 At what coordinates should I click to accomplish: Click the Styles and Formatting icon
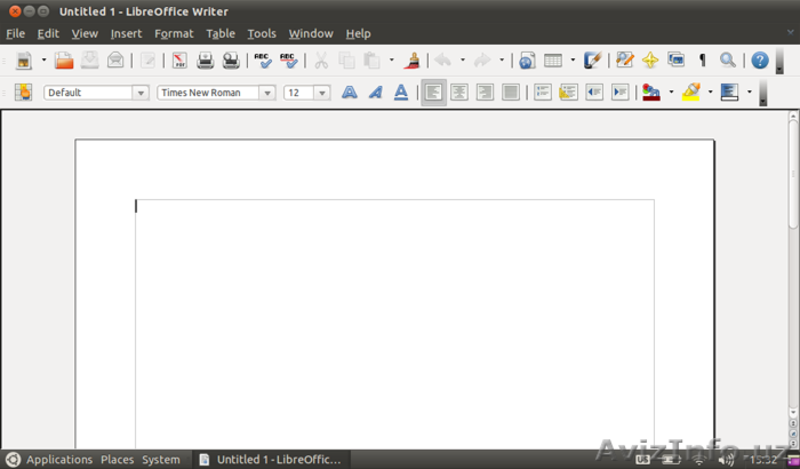(x=23, y=93)
